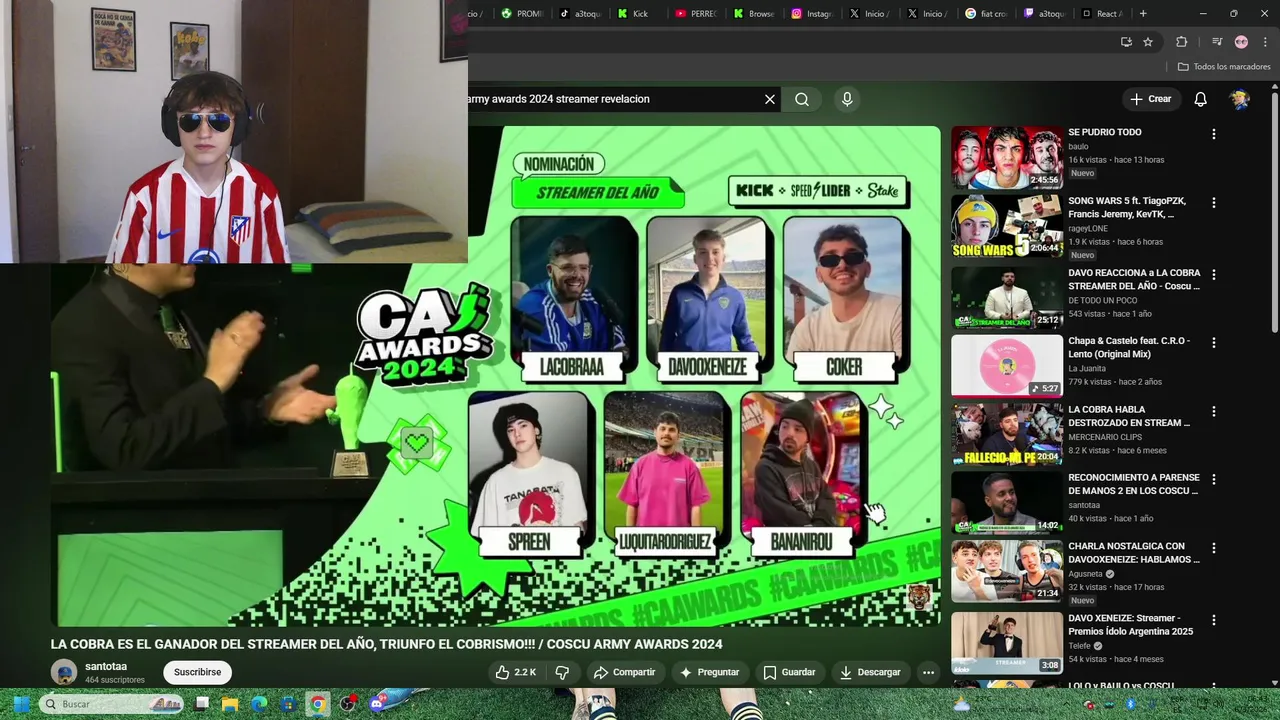This screenshot has height=720, width=1280.
Task: Start voice search with the microphone
Action: click(x=847, y=99)
